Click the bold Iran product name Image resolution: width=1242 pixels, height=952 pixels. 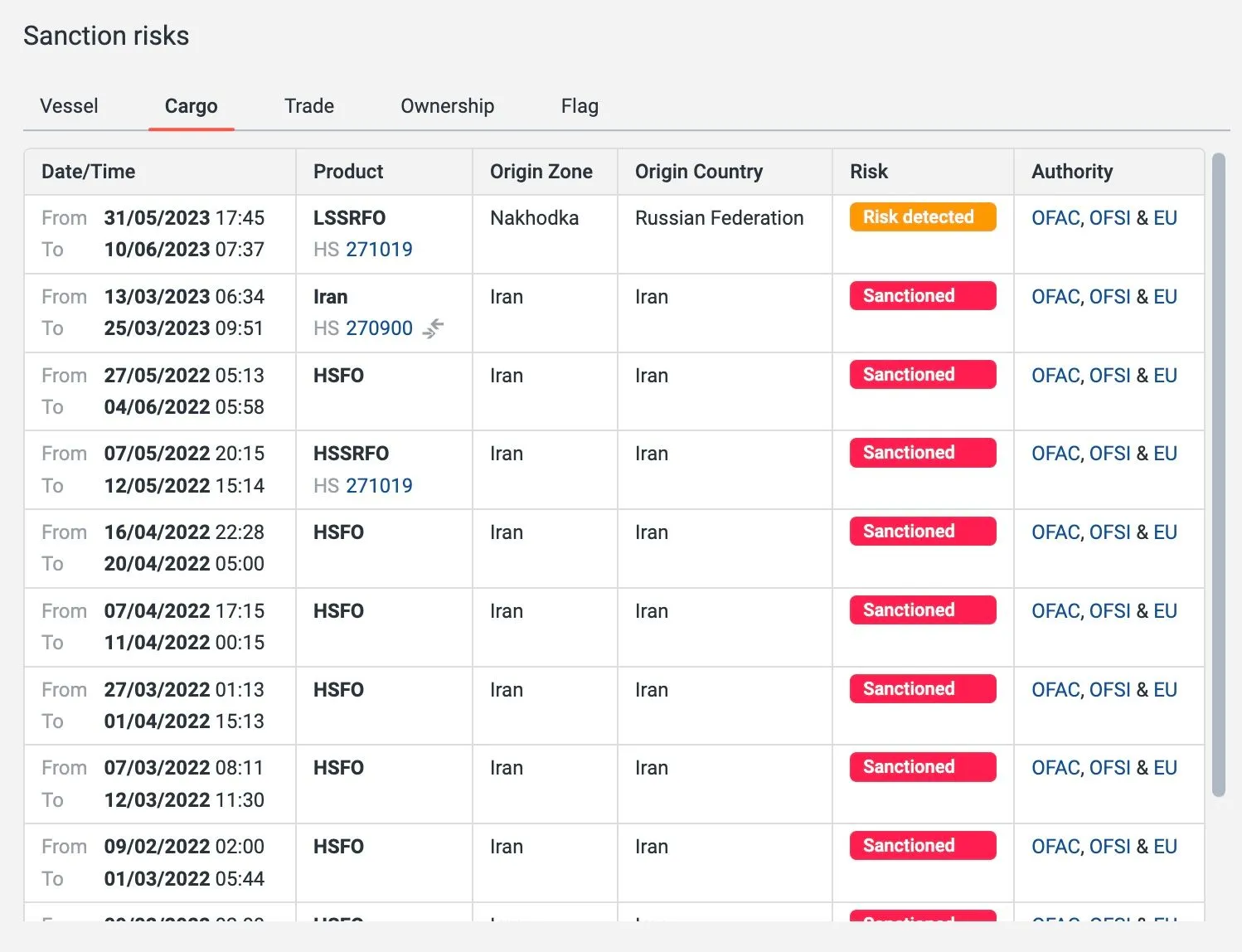(x=330, y=297)
